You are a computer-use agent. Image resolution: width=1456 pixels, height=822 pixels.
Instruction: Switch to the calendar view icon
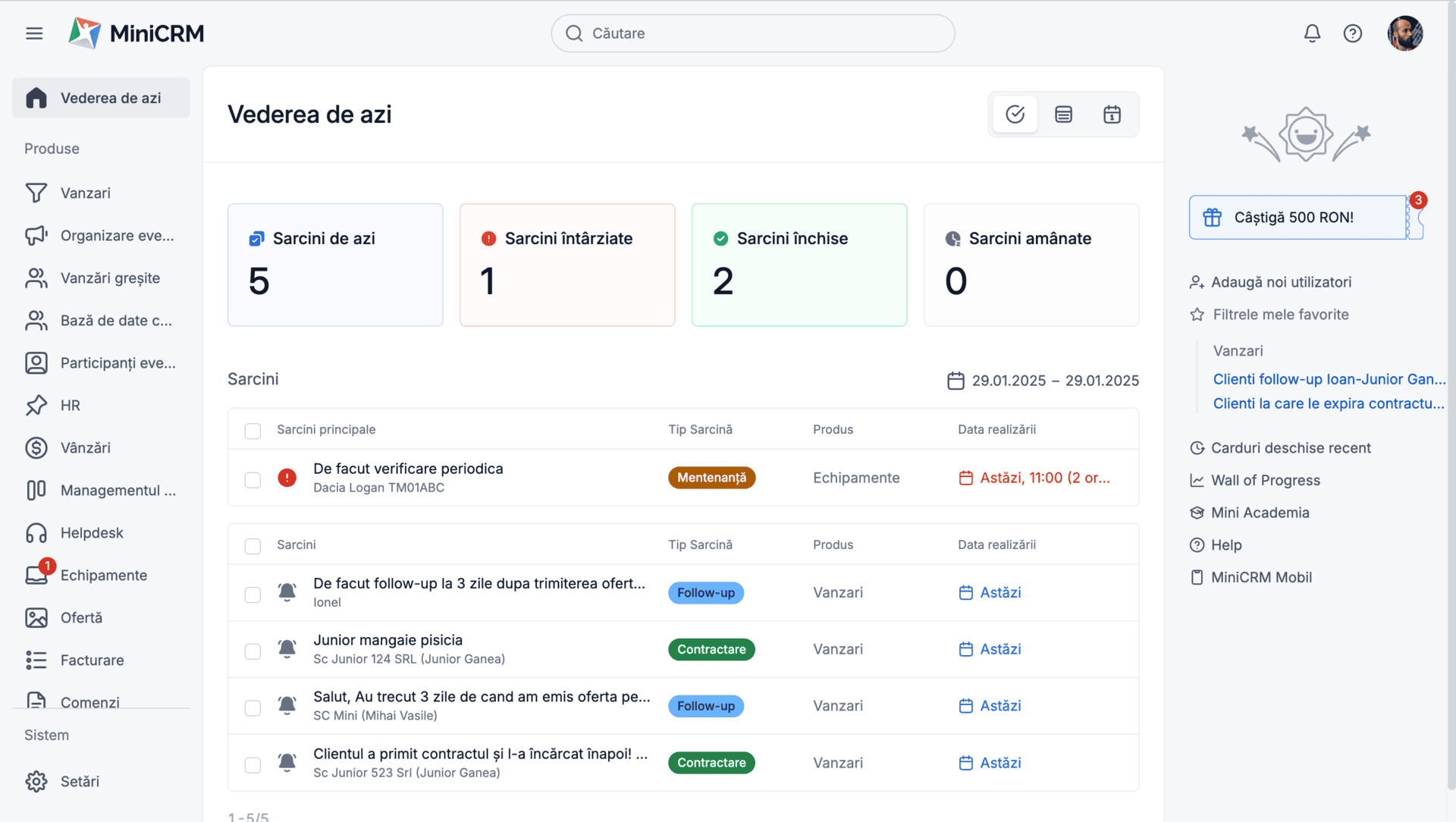click(1112, 115)
